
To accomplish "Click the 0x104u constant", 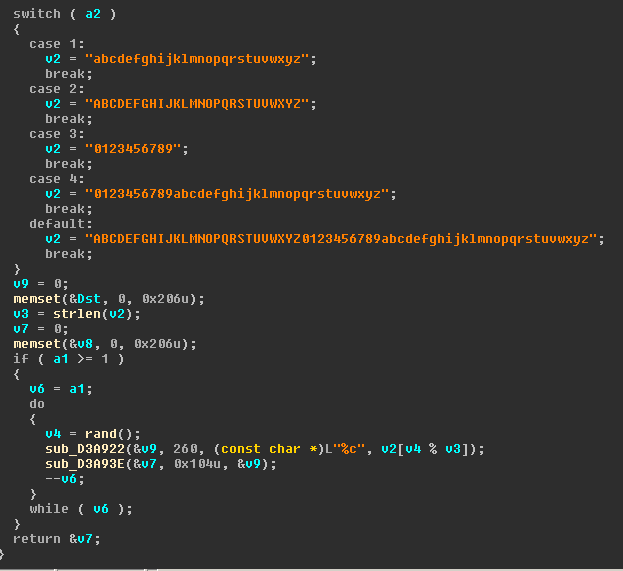I will pyautogui.click(x=197, y=464).
